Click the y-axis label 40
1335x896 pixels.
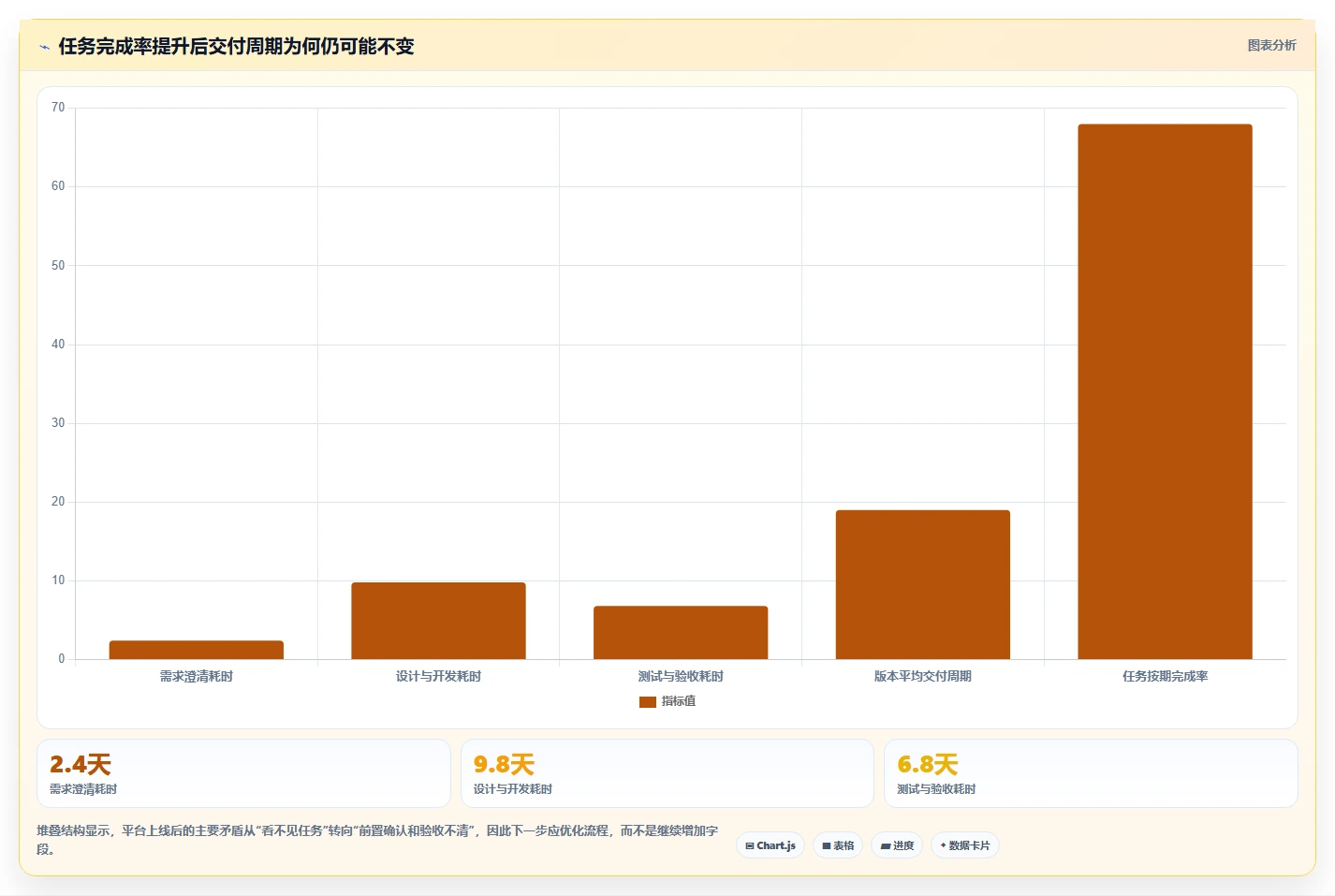pyautogui.click(x=58, y=345)
